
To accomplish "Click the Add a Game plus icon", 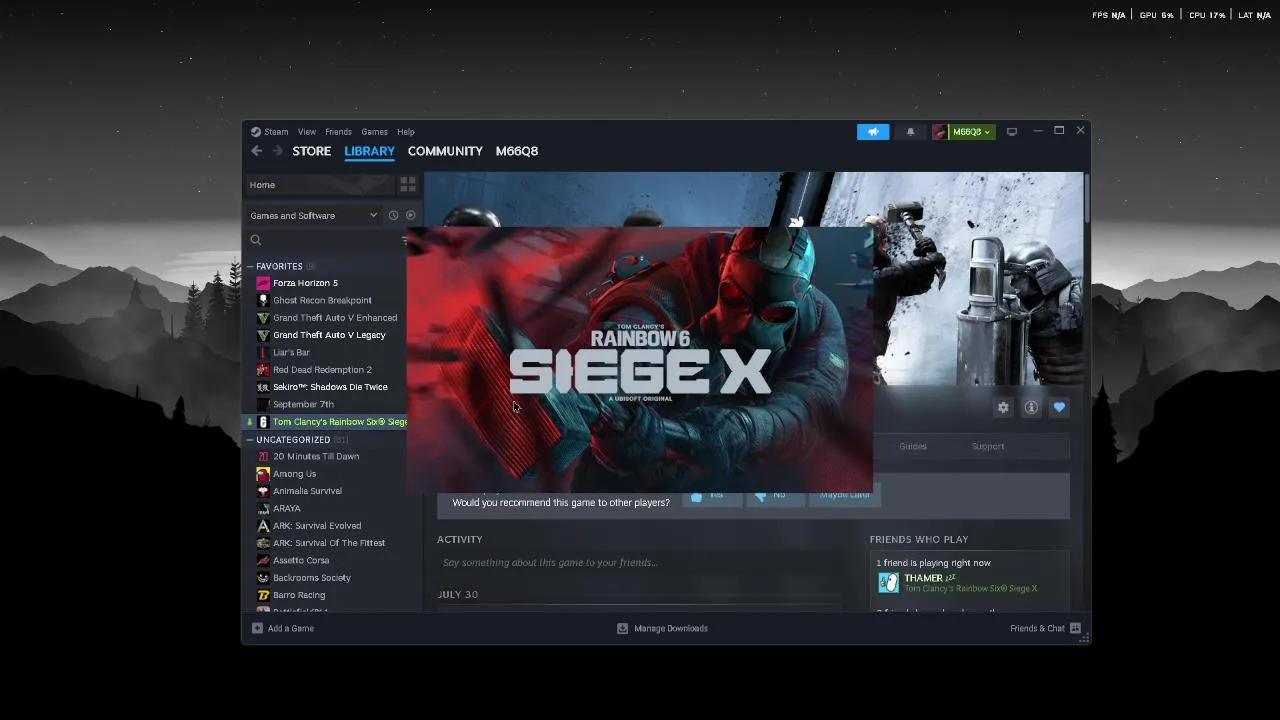I will coord(257,628).
